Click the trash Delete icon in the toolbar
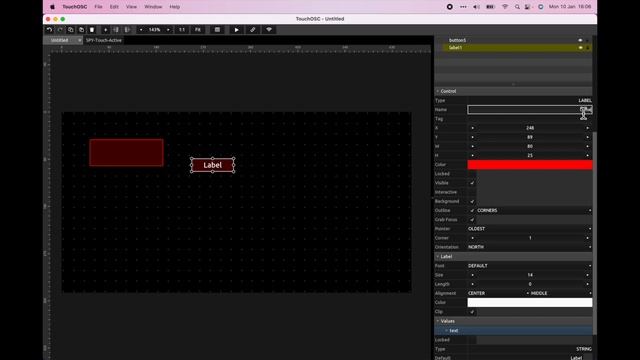Screen dimensions: 640x360 (x=92, y=30)
